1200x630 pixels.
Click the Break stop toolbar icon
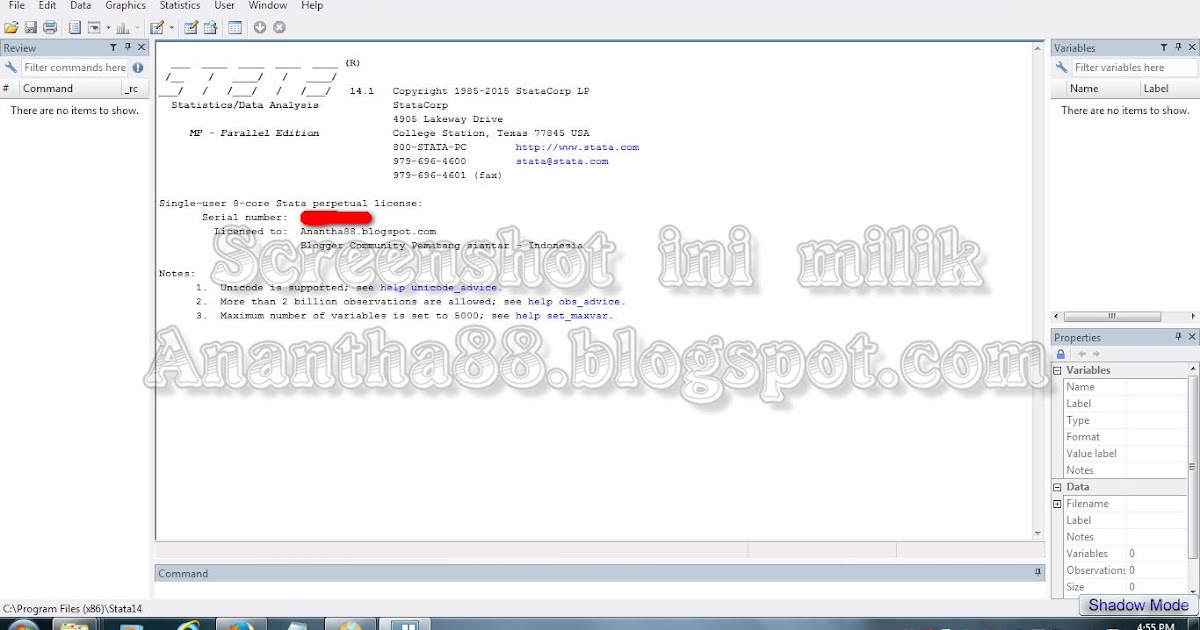click(x=279, y=28)
